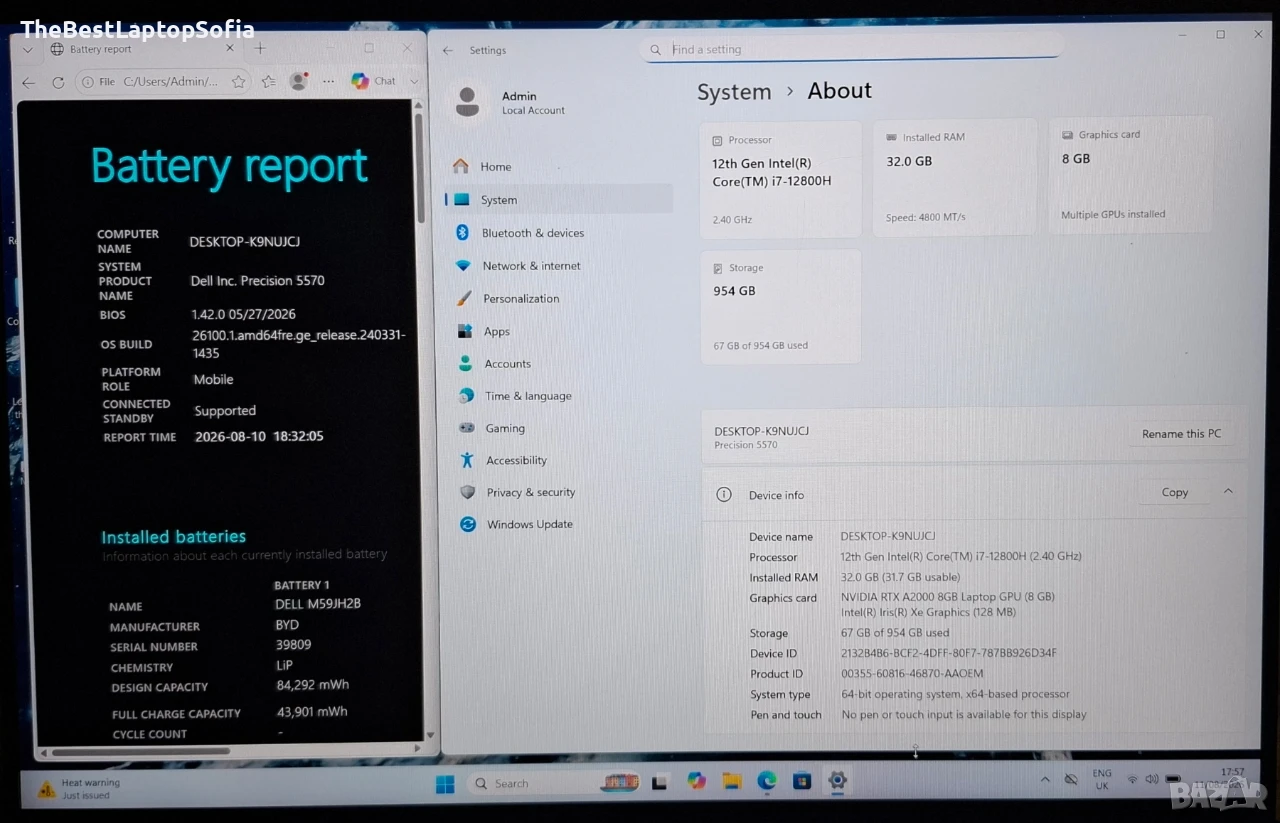This screenshot has width=1280, height=823.
Task: Click the NVIDIA RTX A2000 graphics card text
Action: pyautogui.click(x=948, y=597)
